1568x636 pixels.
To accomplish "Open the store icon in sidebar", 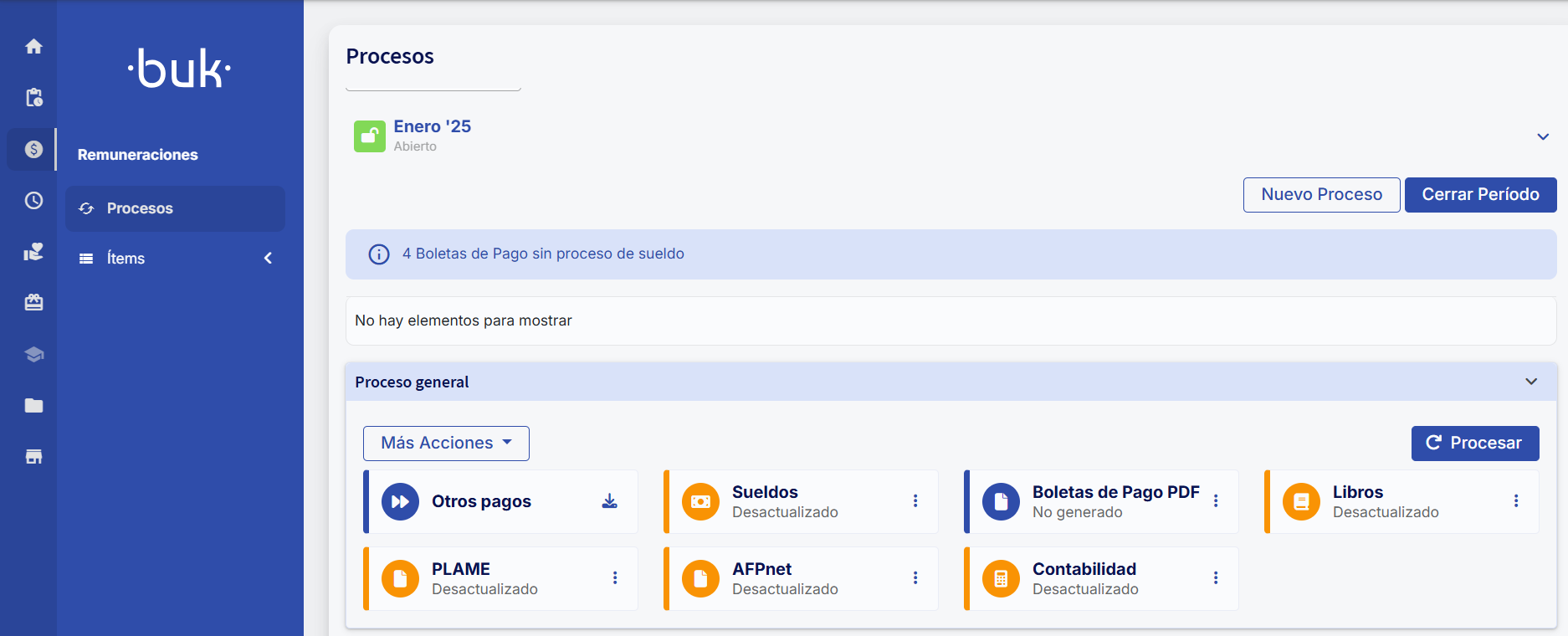I will click(x=33, y=457).
